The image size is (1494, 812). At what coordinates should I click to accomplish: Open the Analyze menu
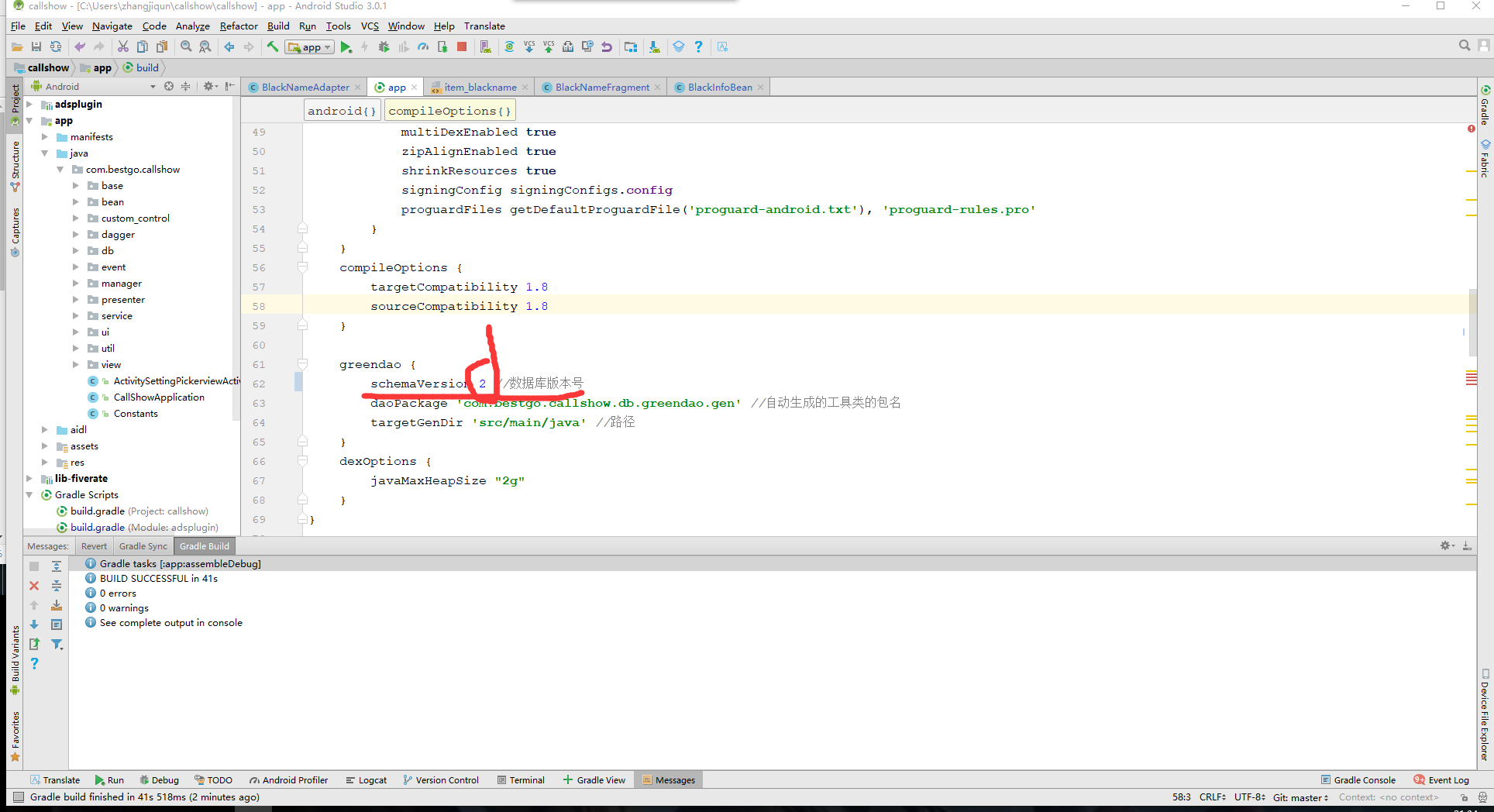click(192, 26)
